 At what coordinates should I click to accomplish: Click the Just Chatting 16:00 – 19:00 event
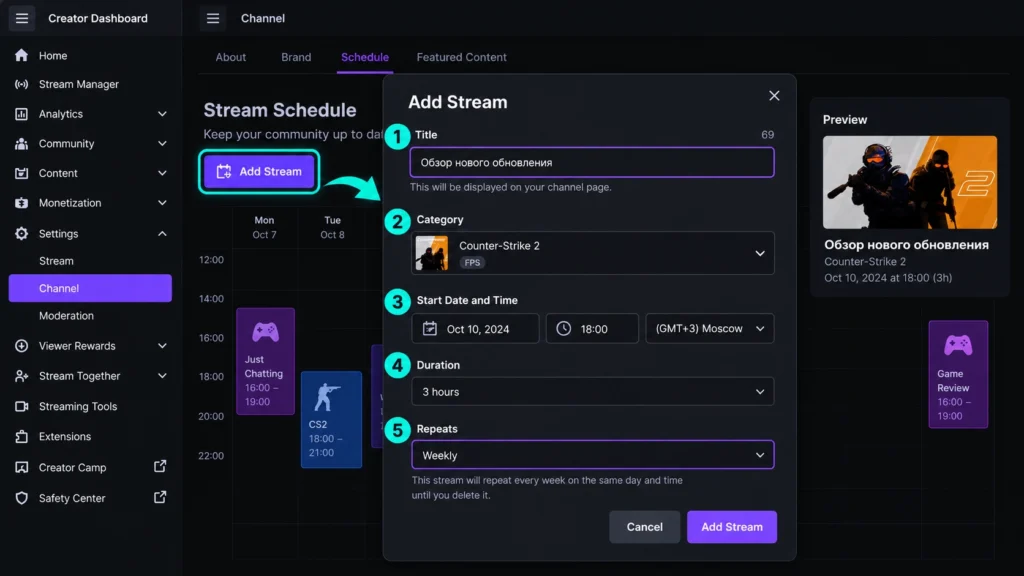pyautogui.click(x=265, y=361)
